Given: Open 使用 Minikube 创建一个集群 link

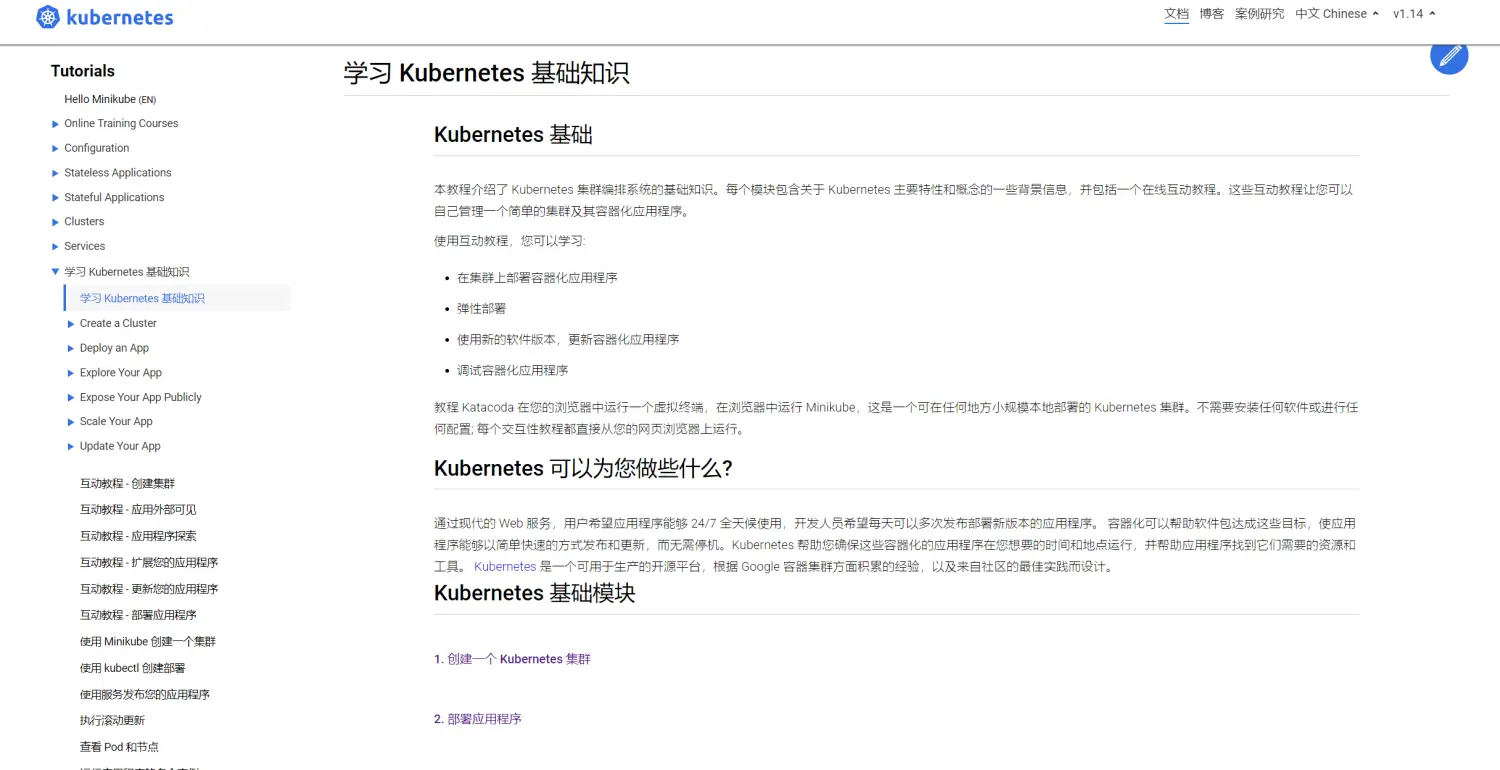Looking at the screenshot, I should [x=148, y=642].
